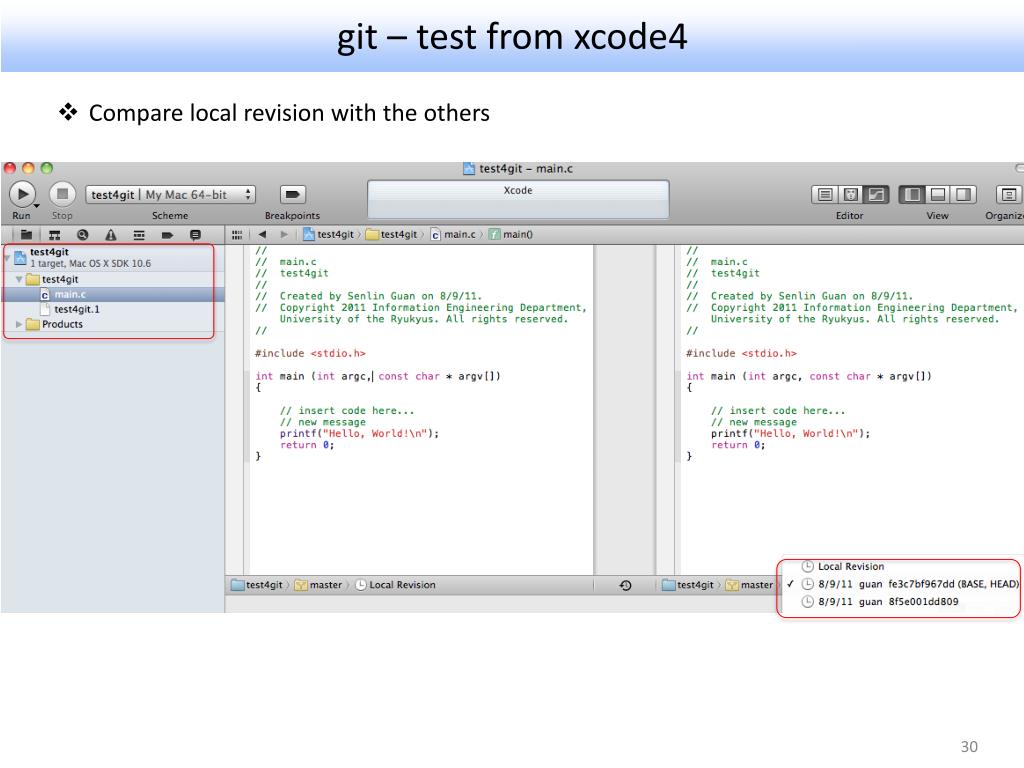
Task: Click the printf line in the right editor
Action: (x=790, y=434)
